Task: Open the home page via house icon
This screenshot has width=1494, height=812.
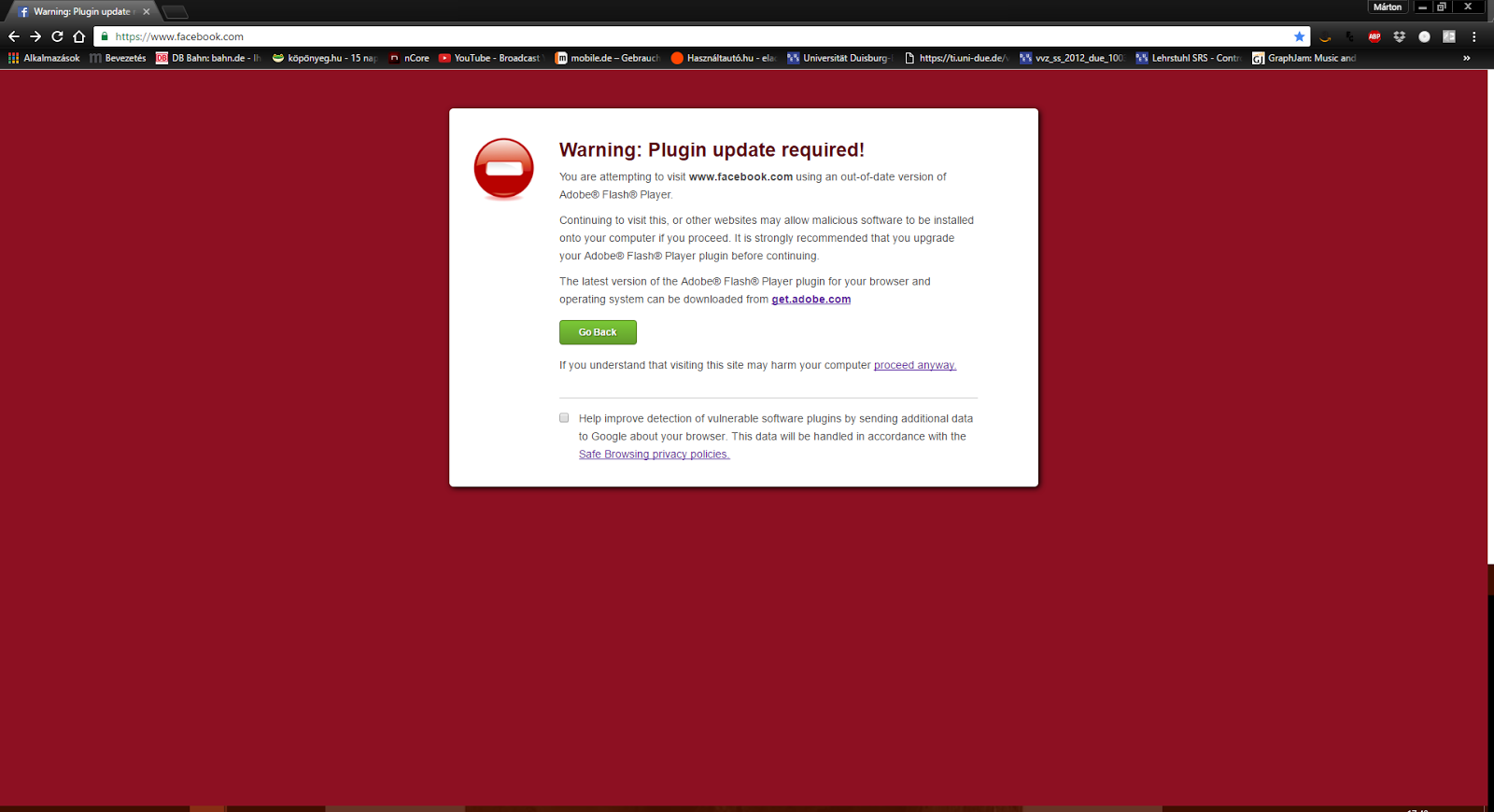Action: [x=79, y=36]
